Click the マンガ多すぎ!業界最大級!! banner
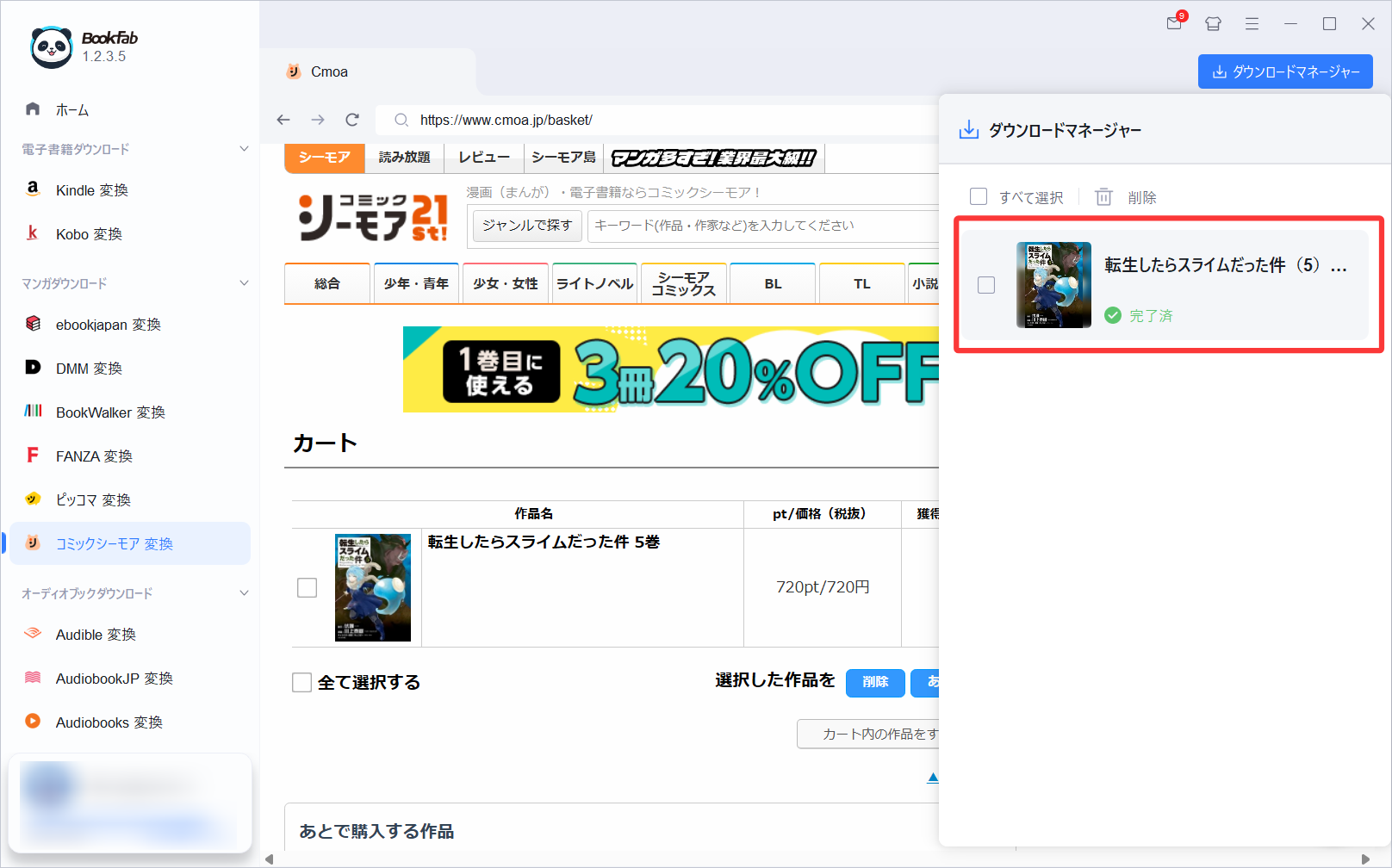The image size is (1392, 868). pos(714,158)
